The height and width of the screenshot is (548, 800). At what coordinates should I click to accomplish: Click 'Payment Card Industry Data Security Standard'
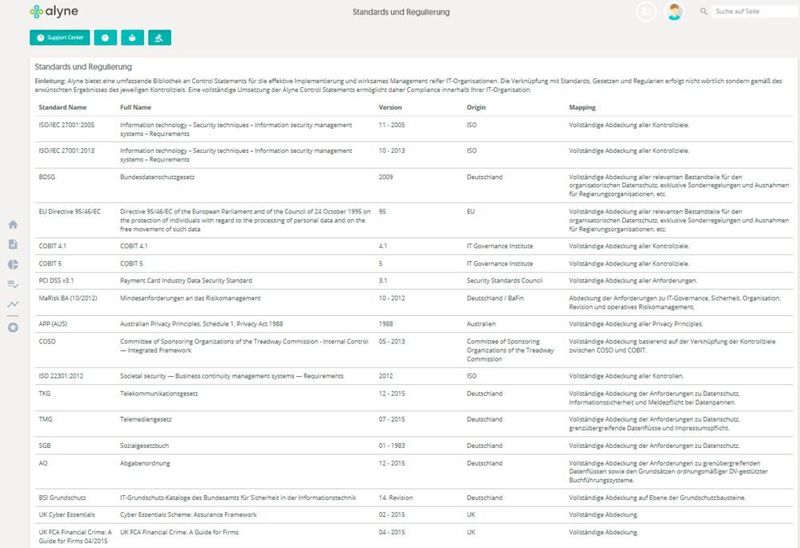pyautogui.click(x=186, y=281)
